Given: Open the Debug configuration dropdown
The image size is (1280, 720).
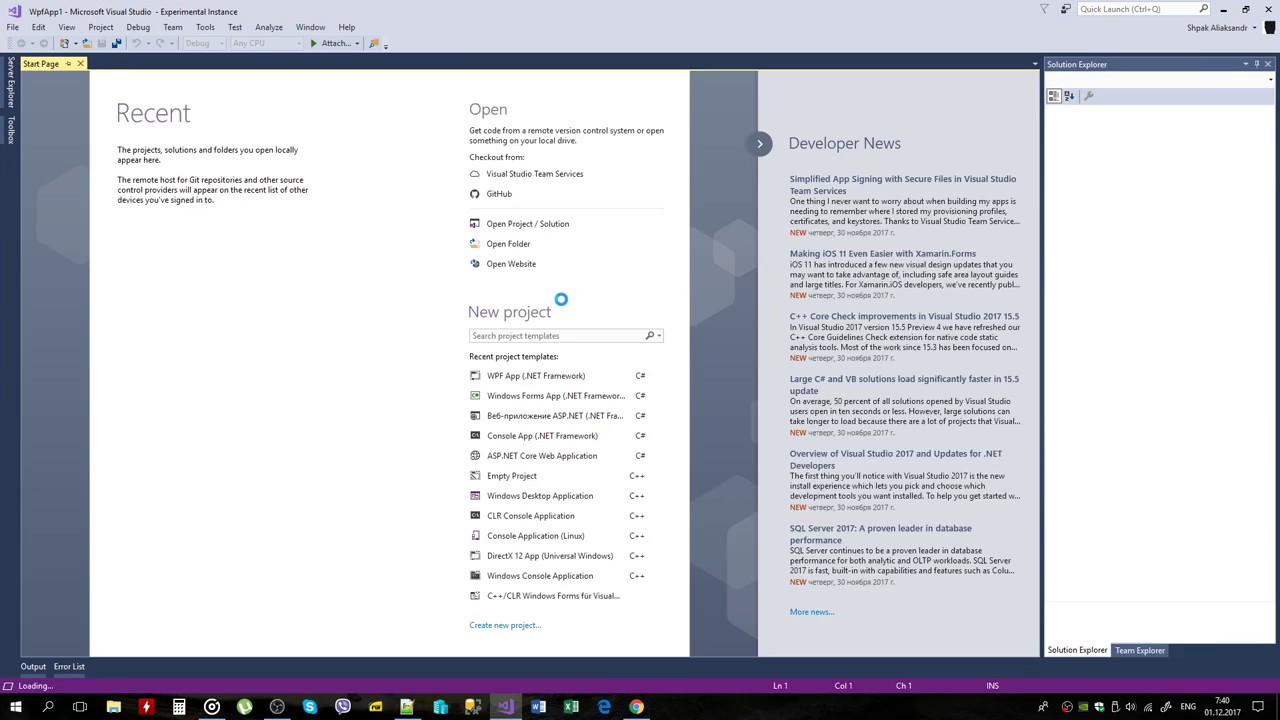Looking at the screenshot, I should click(x=203, y=43).
